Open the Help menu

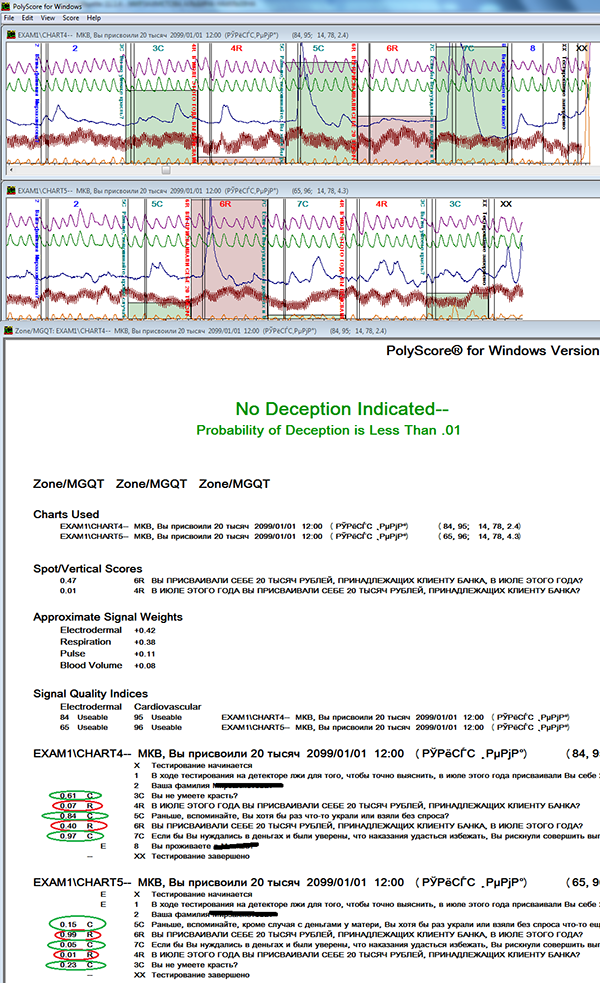(93, 18)
